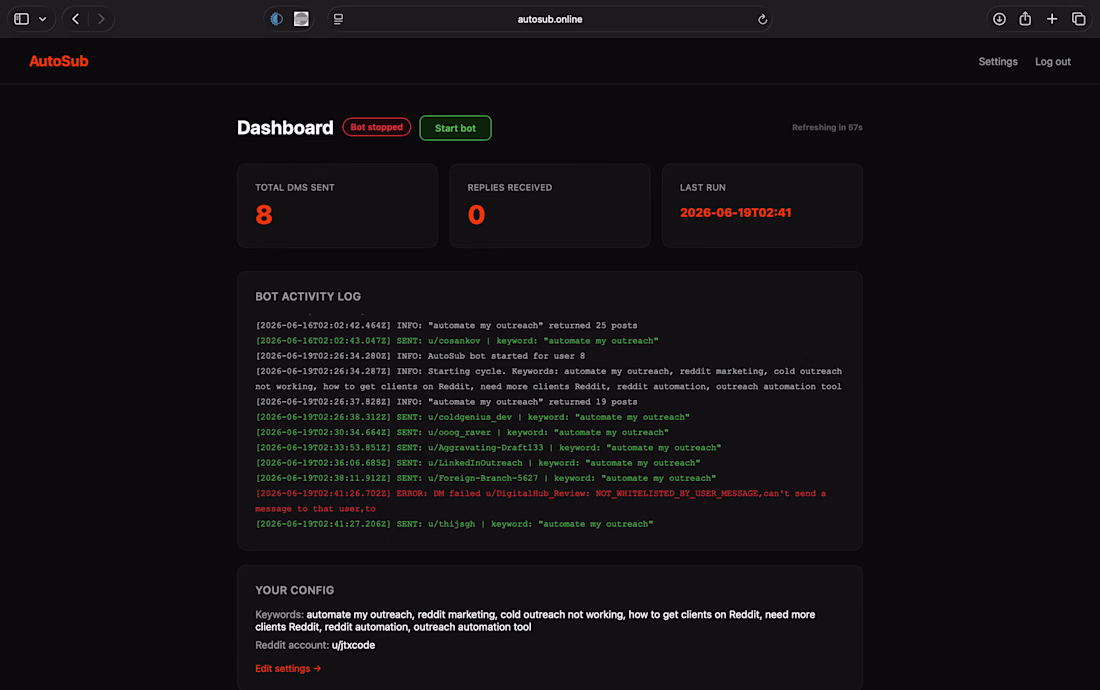This screenshot has width=1100, height=690.
Task: Select the 'Refreshing in 57s' text
Action: tap(827, 128)
